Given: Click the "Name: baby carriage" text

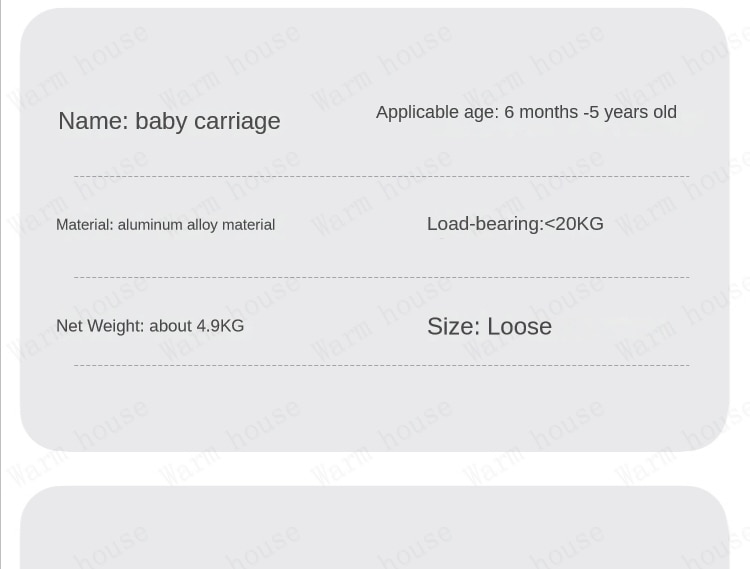Looking at the screenshot, I should 169,120.
